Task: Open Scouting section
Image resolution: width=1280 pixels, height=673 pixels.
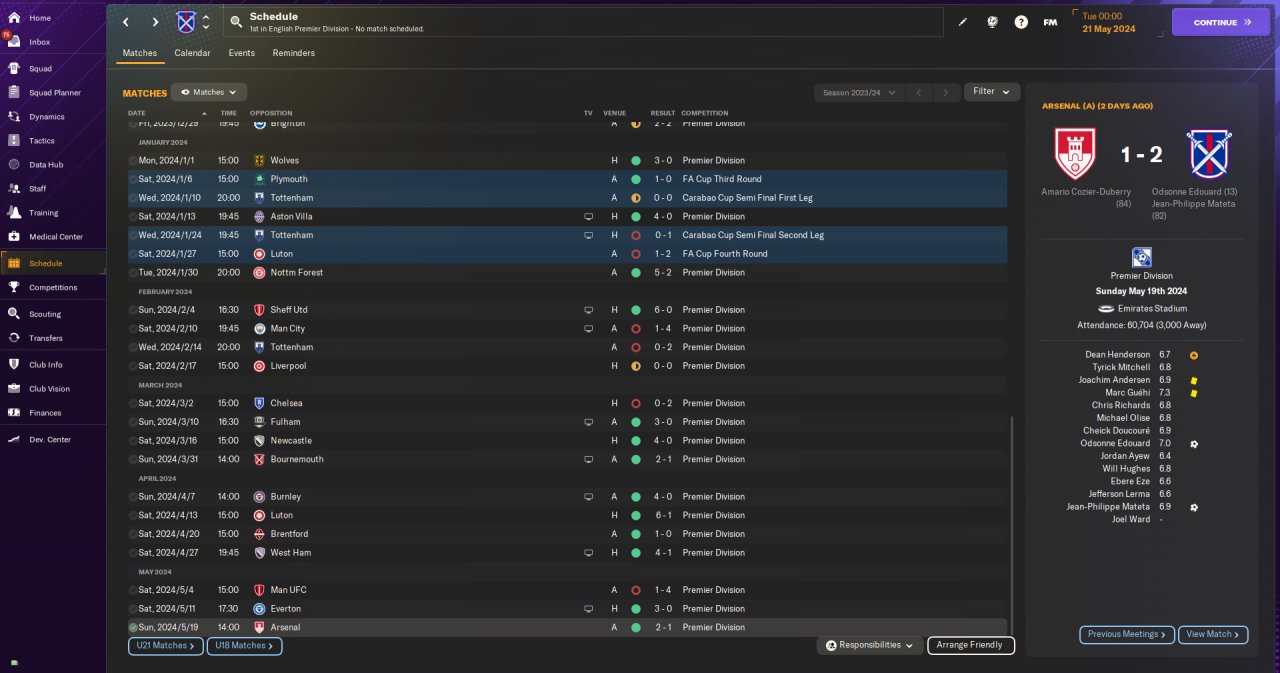Action: coord(45,314)
